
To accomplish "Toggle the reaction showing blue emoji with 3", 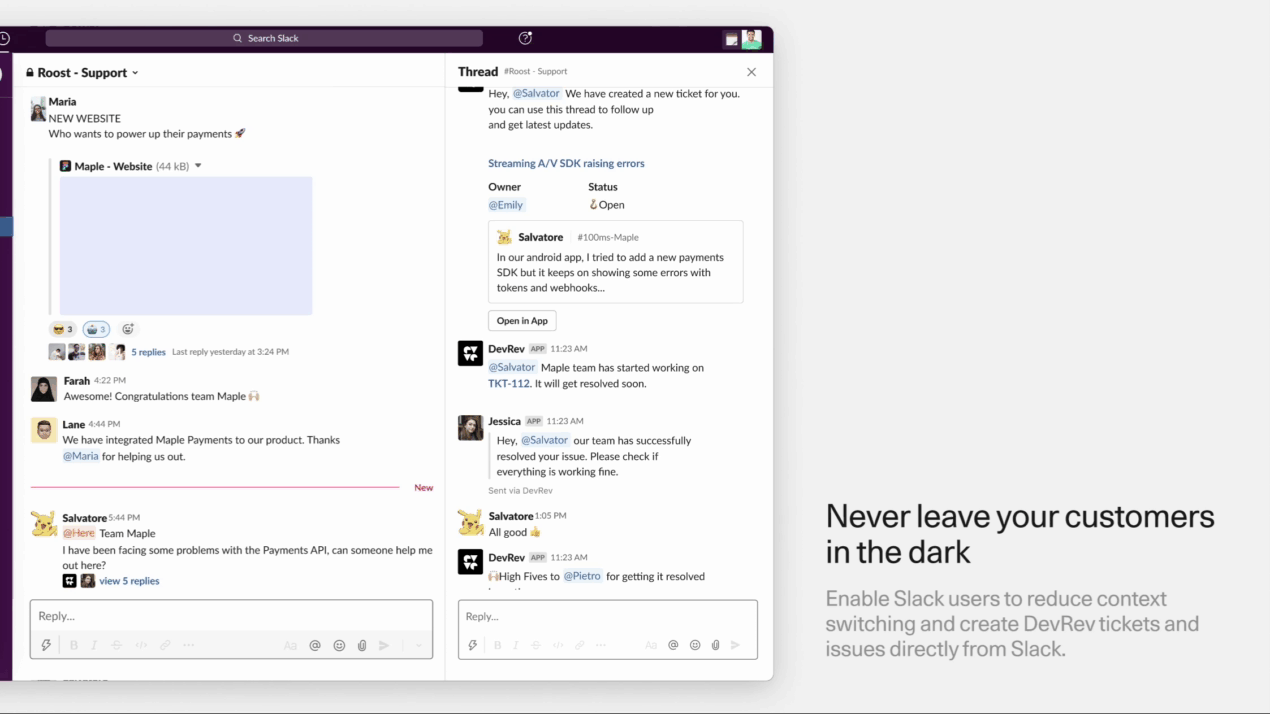I will coord(96,329).
